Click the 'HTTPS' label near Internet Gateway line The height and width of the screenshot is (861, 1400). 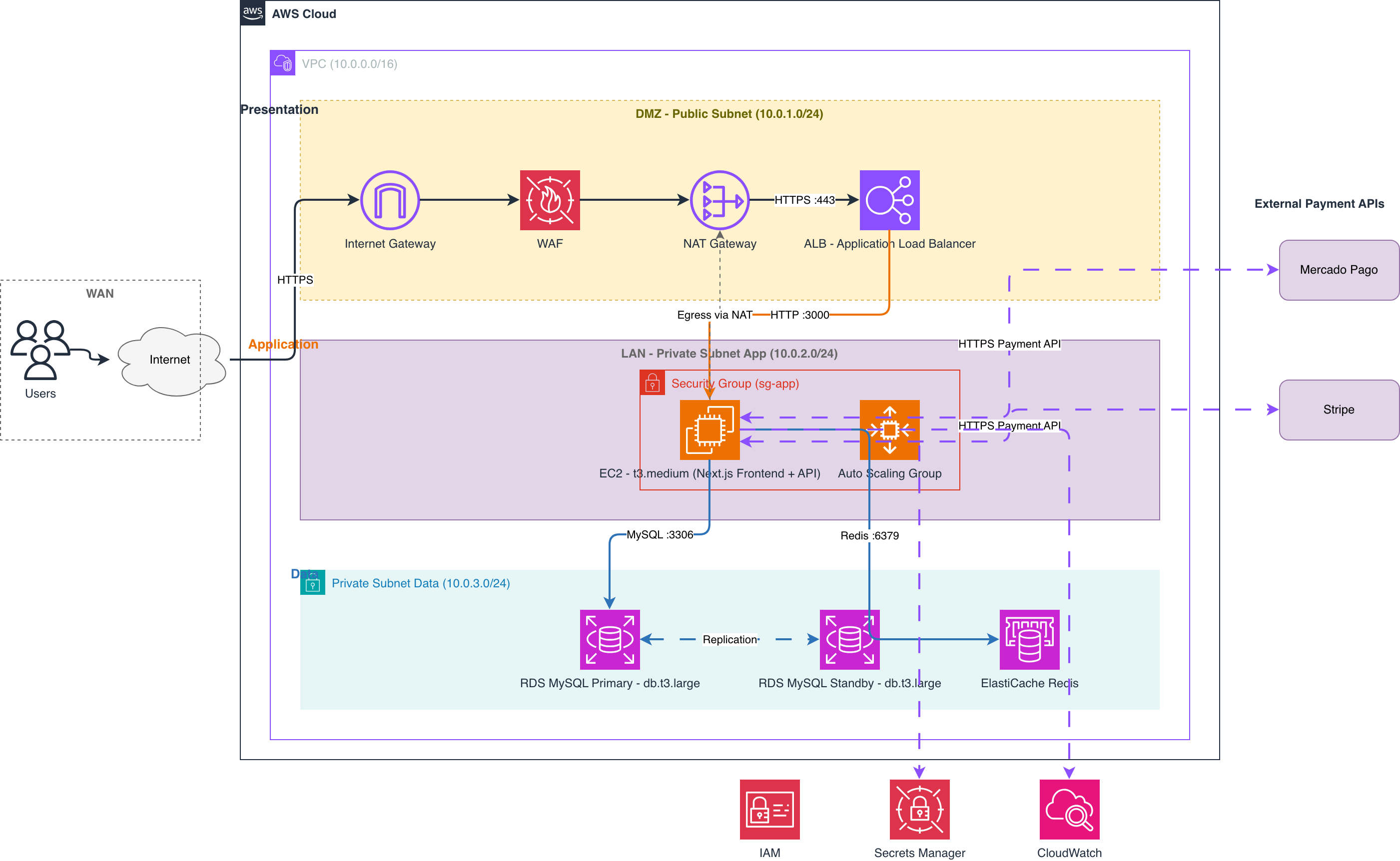pos(295,280)
